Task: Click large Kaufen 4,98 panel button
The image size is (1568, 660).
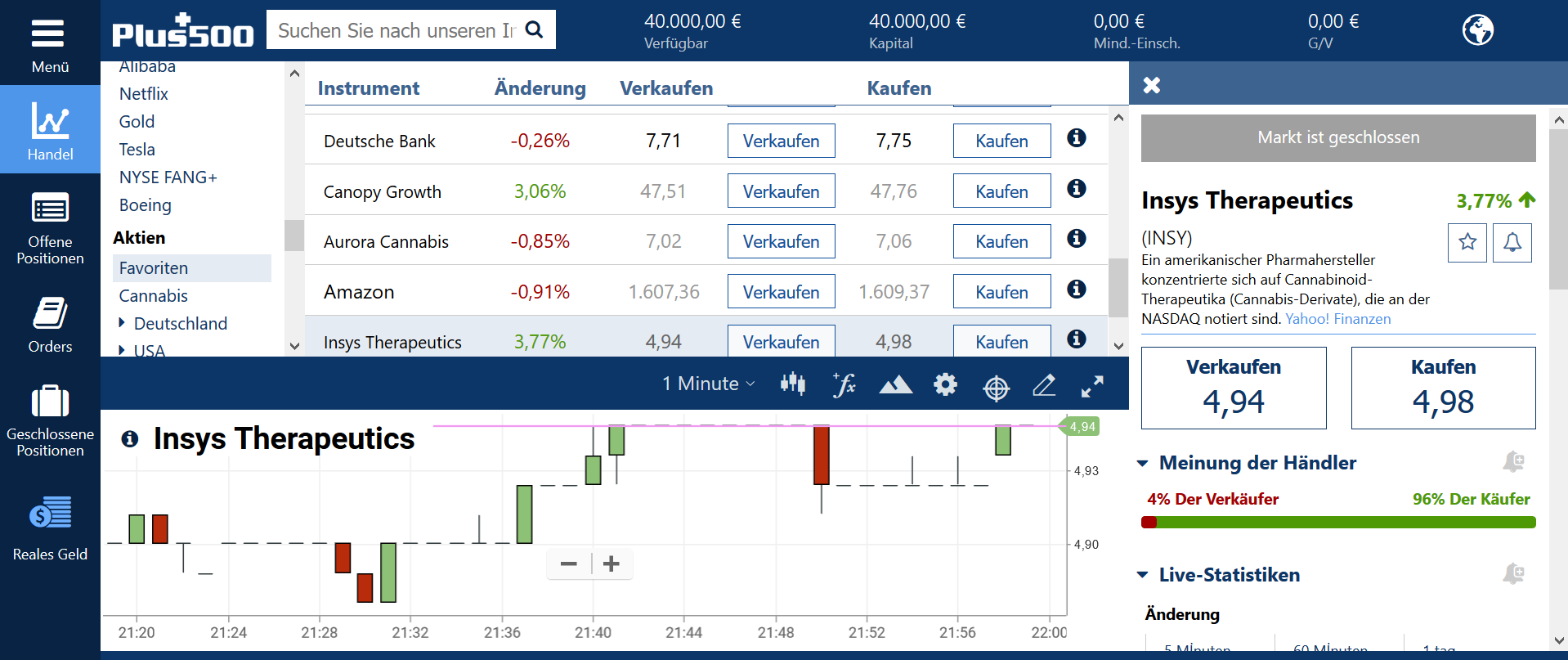Action: pyautogui.click(x=1444, y=388)
